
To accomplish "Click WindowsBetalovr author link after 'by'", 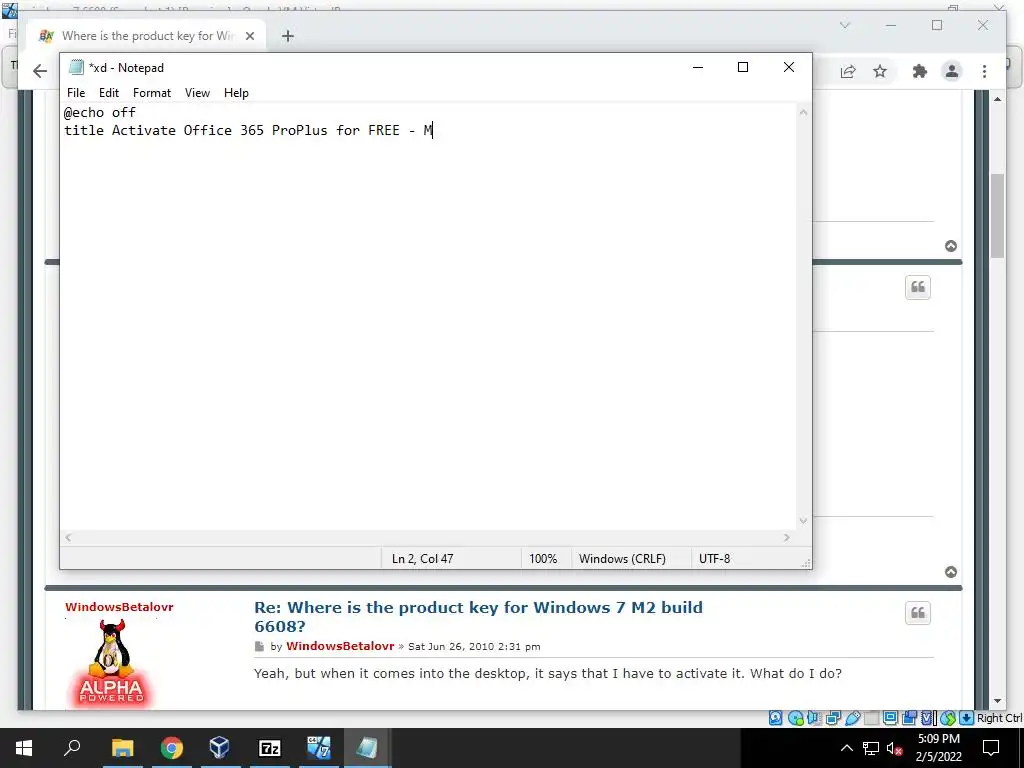I will click(340, 646).
